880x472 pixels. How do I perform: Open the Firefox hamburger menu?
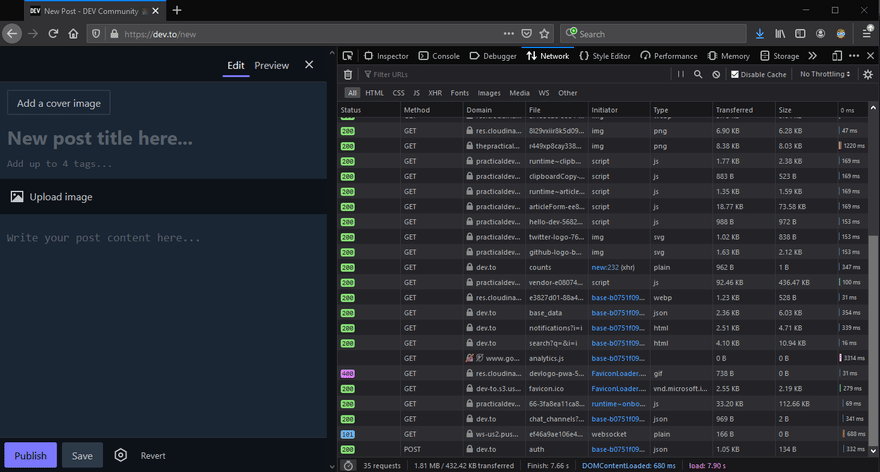tap(867, 34)
